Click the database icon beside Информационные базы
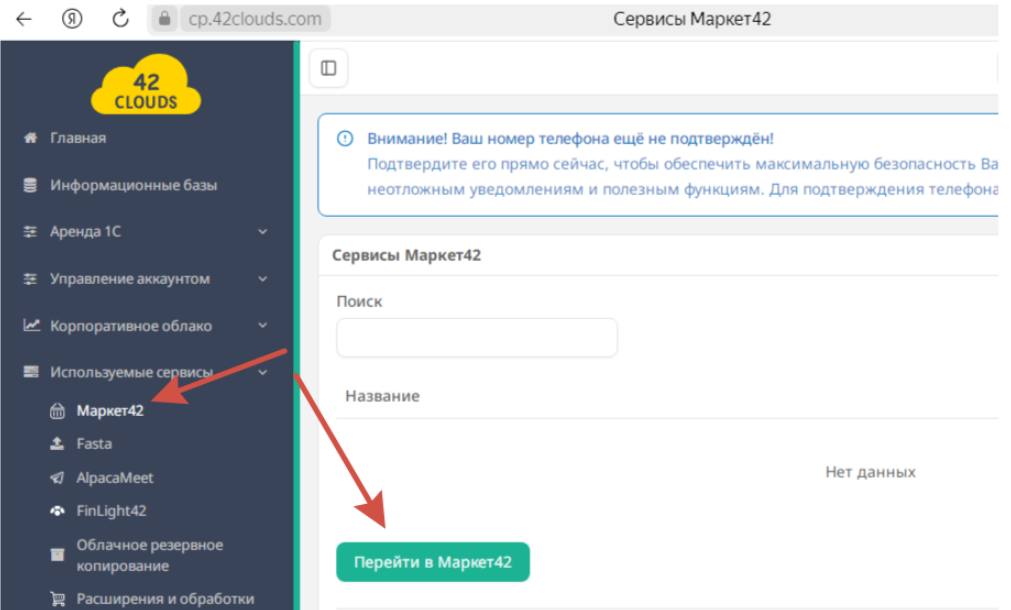 point(30,185)
